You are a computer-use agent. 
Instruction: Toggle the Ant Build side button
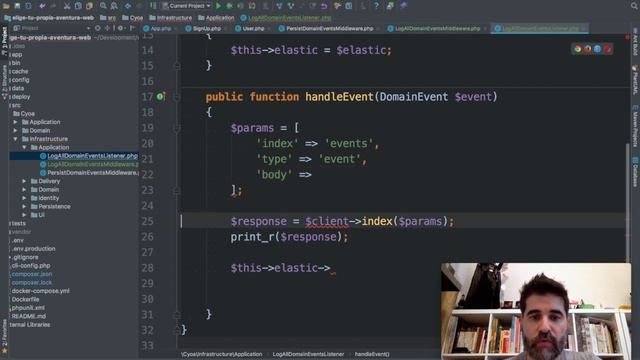click(x=635, y=42)
